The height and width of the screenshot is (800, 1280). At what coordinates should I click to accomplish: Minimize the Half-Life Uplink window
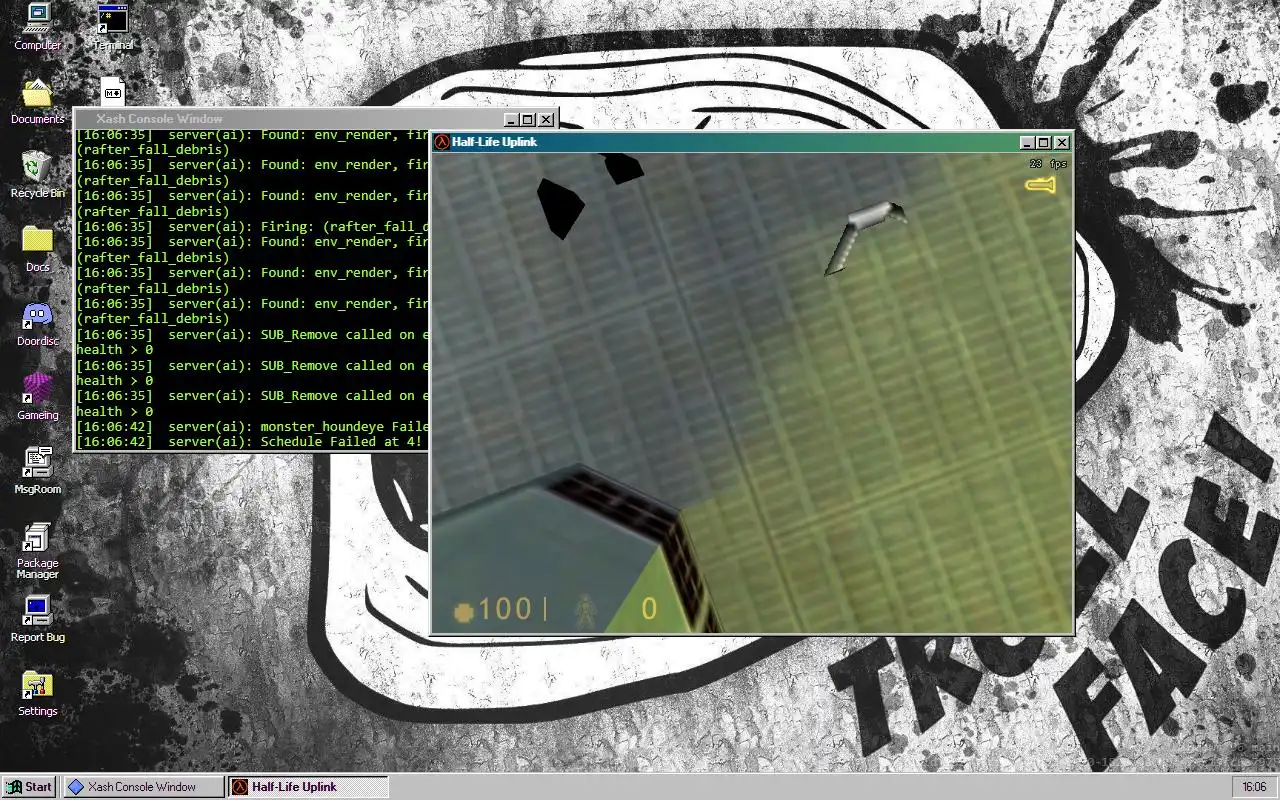[1027, 143]
